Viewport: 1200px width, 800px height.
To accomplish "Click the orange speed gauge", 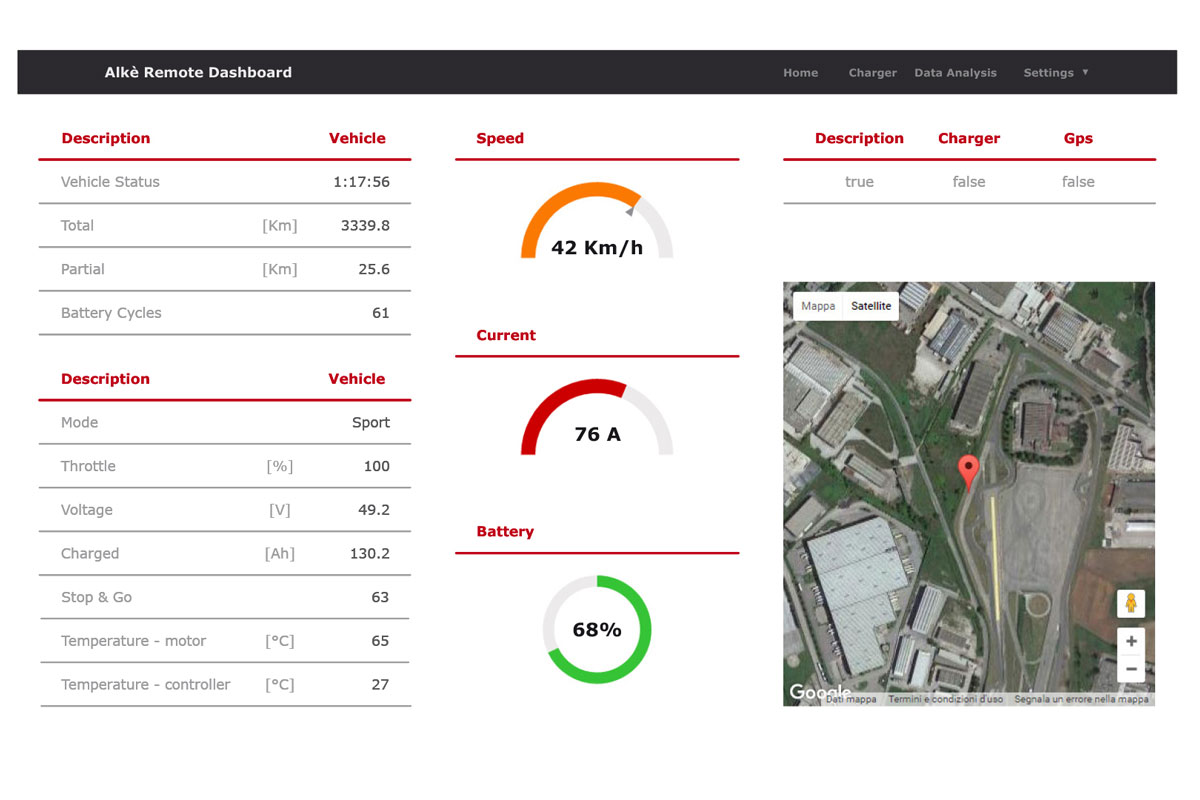I will [x=597, y=220].
